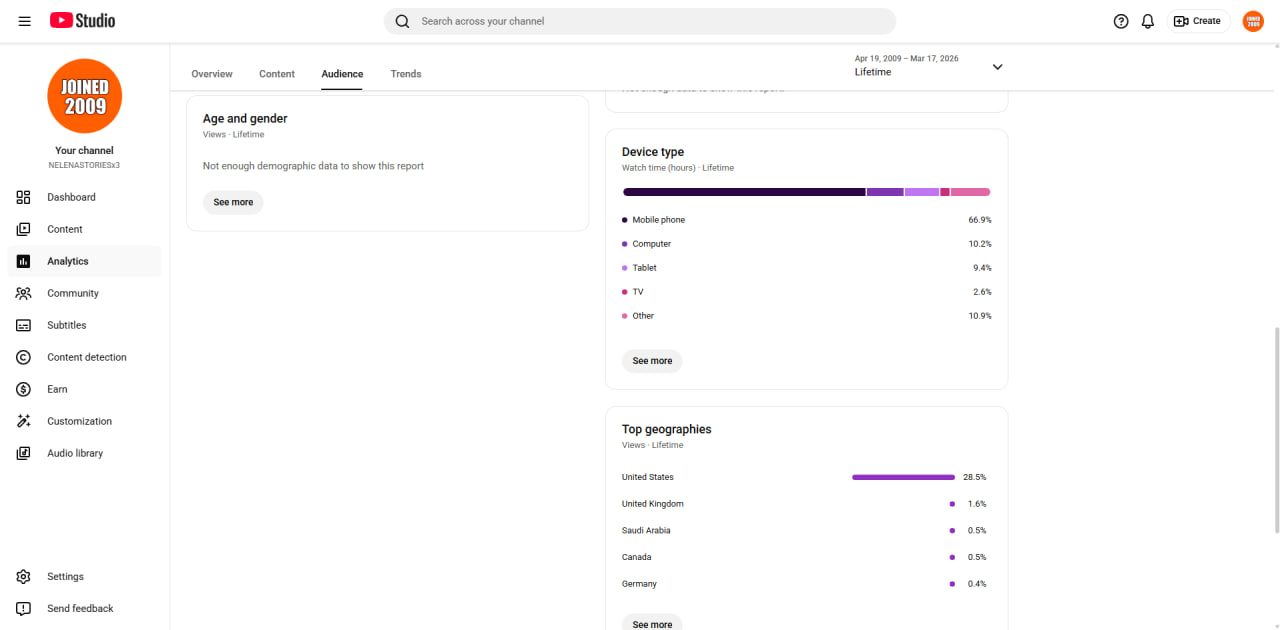Open the hamburger navigation menu

pyautogui.click(x=24, y=21)
